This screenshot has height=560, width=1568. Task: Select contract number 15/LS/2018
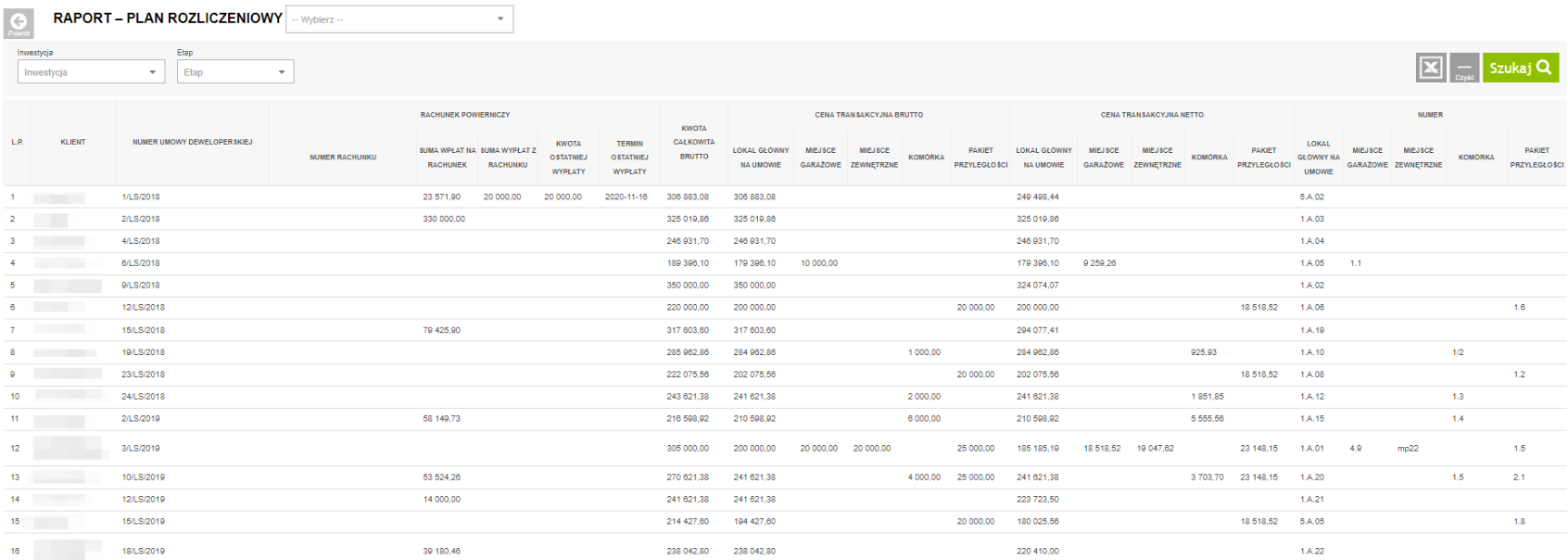point(143,330)
